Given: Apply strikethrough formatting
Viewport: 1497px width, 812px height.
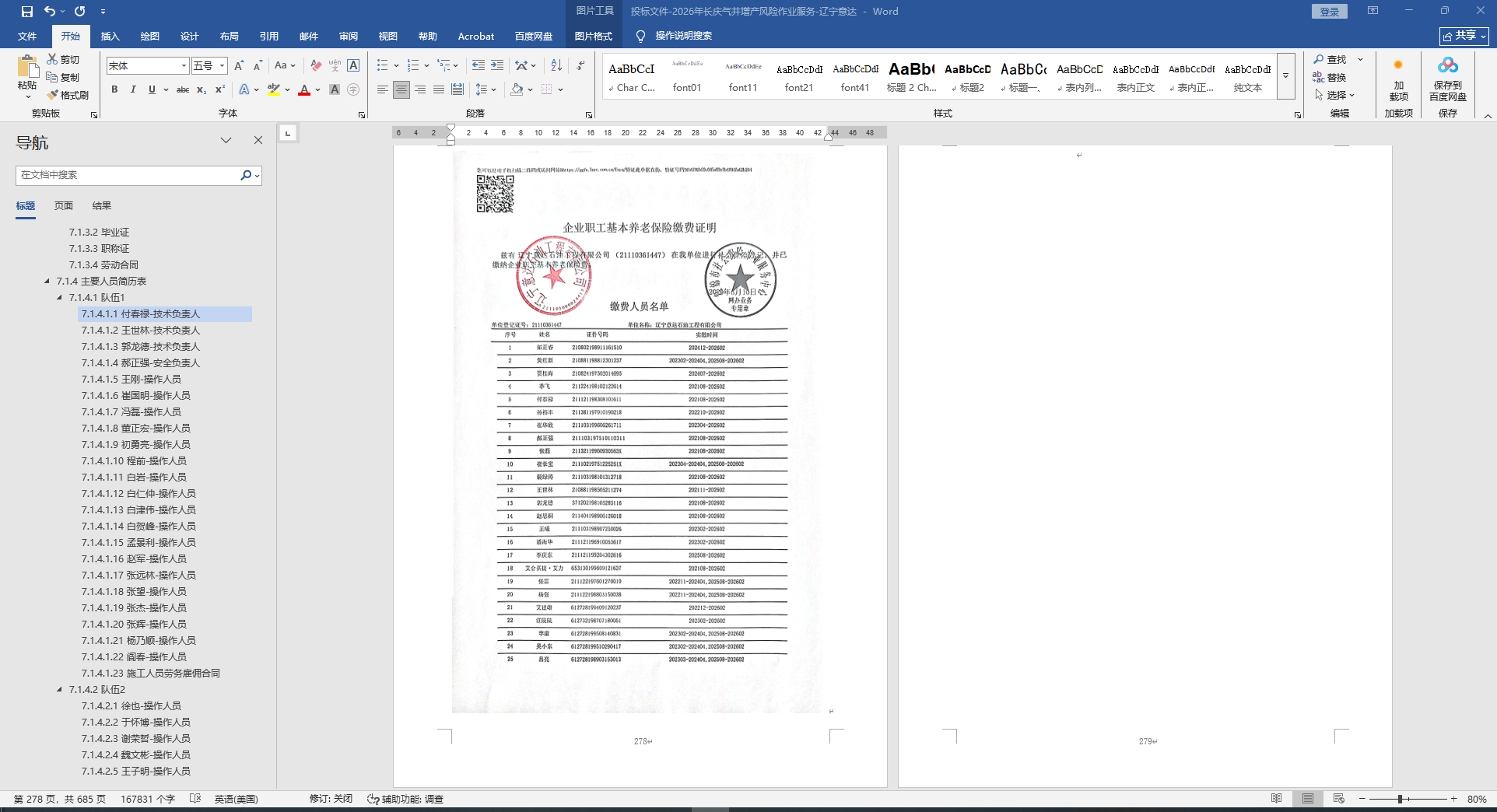Looking at the screenshot, I should (183, 89).
